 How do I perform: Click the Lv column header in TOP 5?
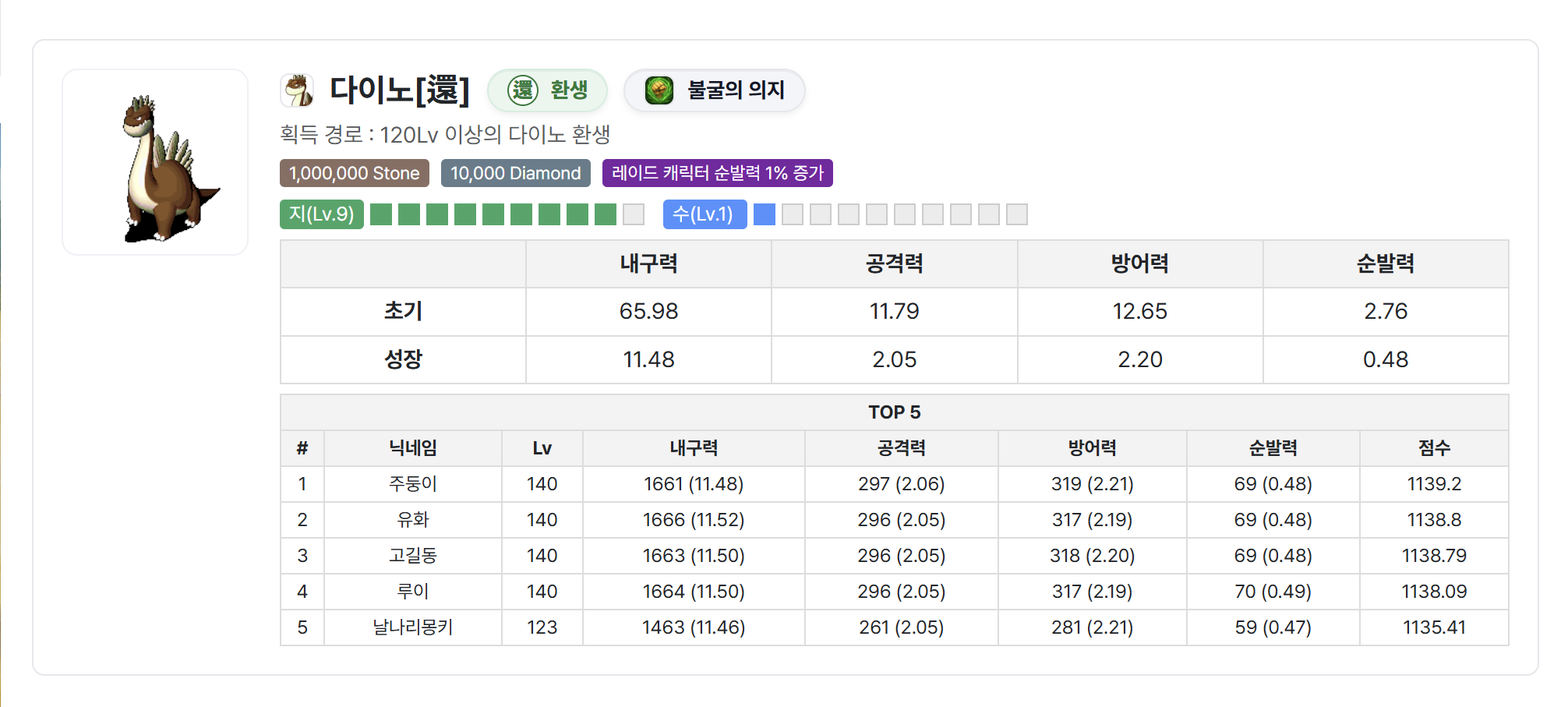pos(542,448)
